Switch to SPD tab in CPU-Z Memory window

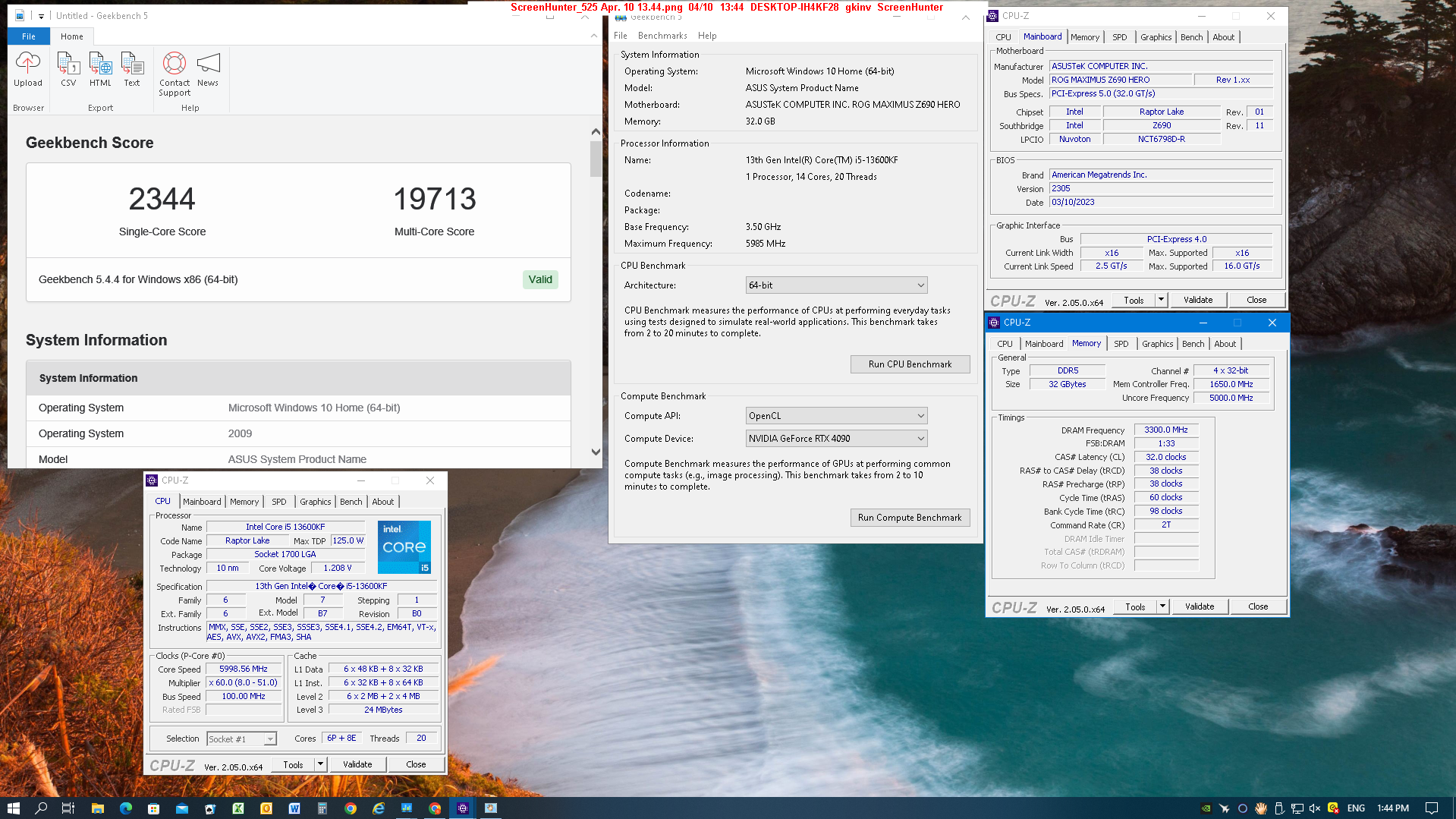click(1121, 344)
